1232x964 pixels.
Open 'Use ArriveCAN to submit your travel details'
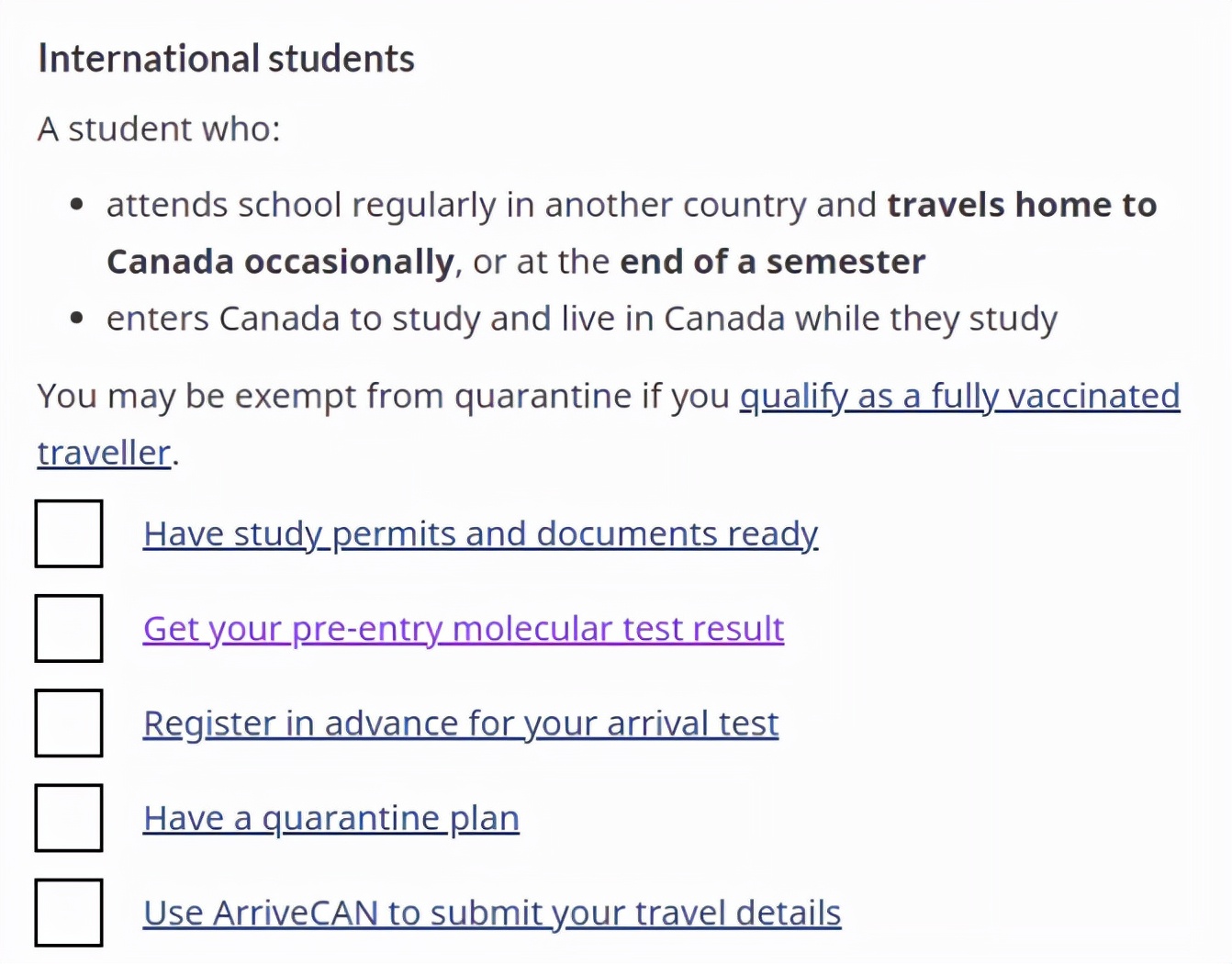492,913
